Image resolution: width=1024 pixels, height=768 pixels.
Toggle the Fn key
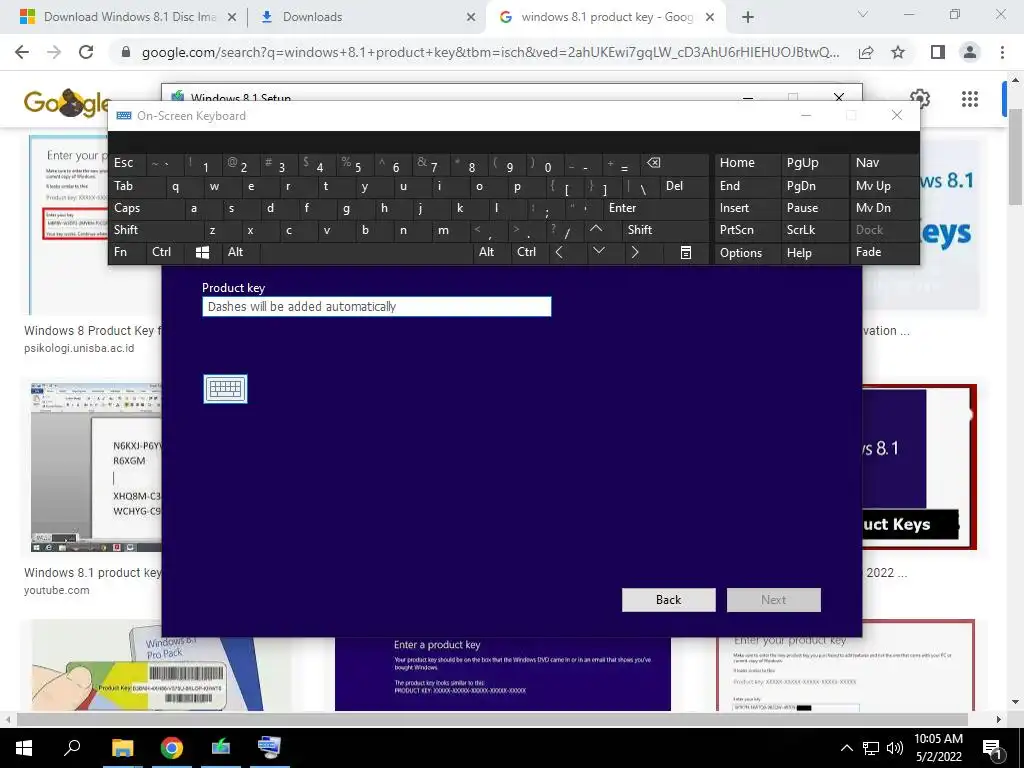(x=127, y=252)
